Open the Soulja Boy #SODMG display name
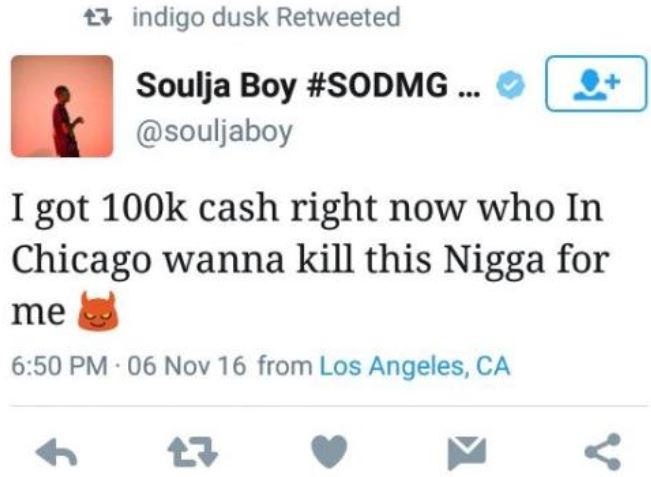 tap(308, 85)
